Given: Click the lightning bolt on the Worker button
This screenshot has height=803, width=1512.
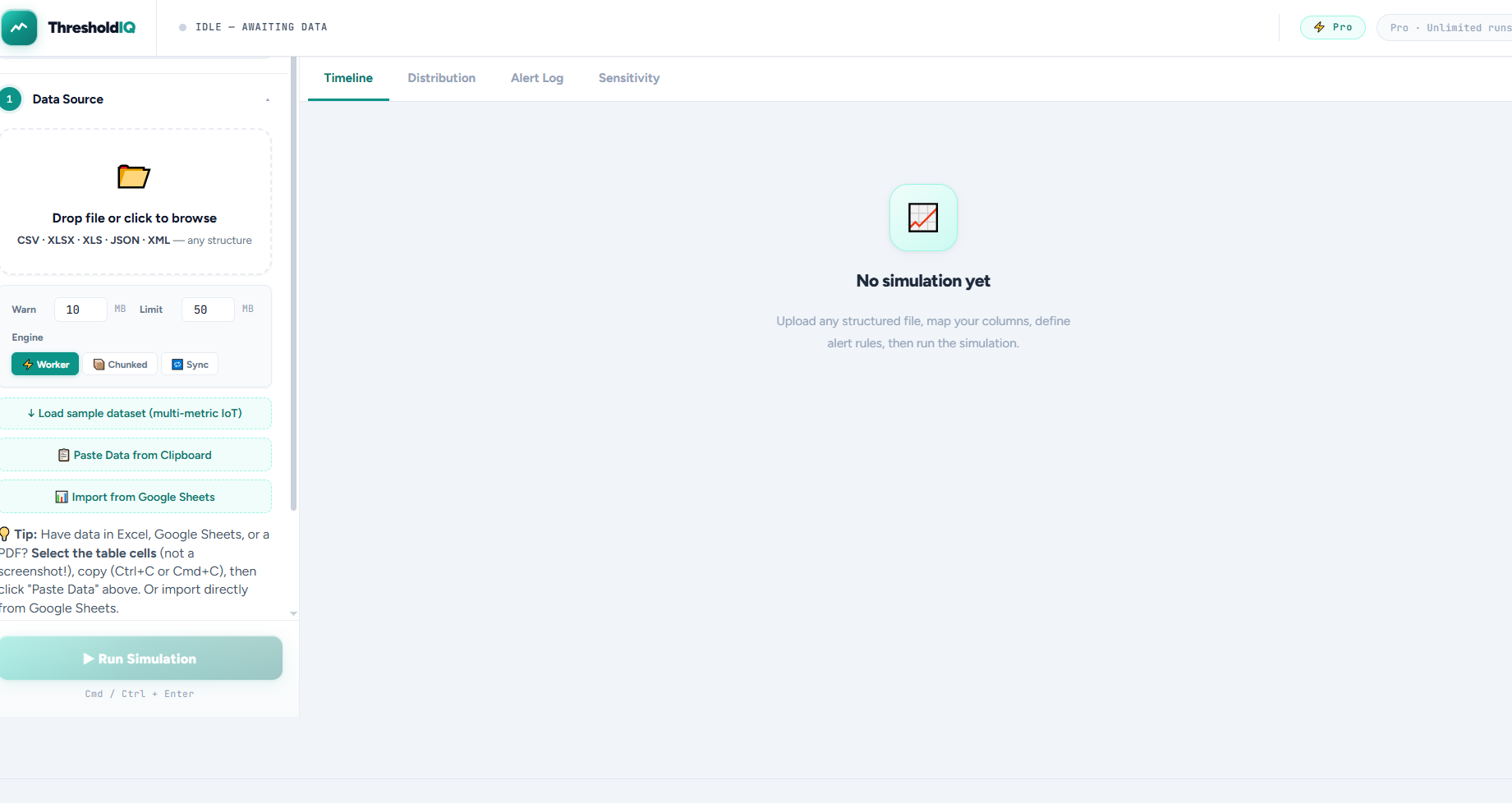Looking at the screenshot, I should pos(29,364).
